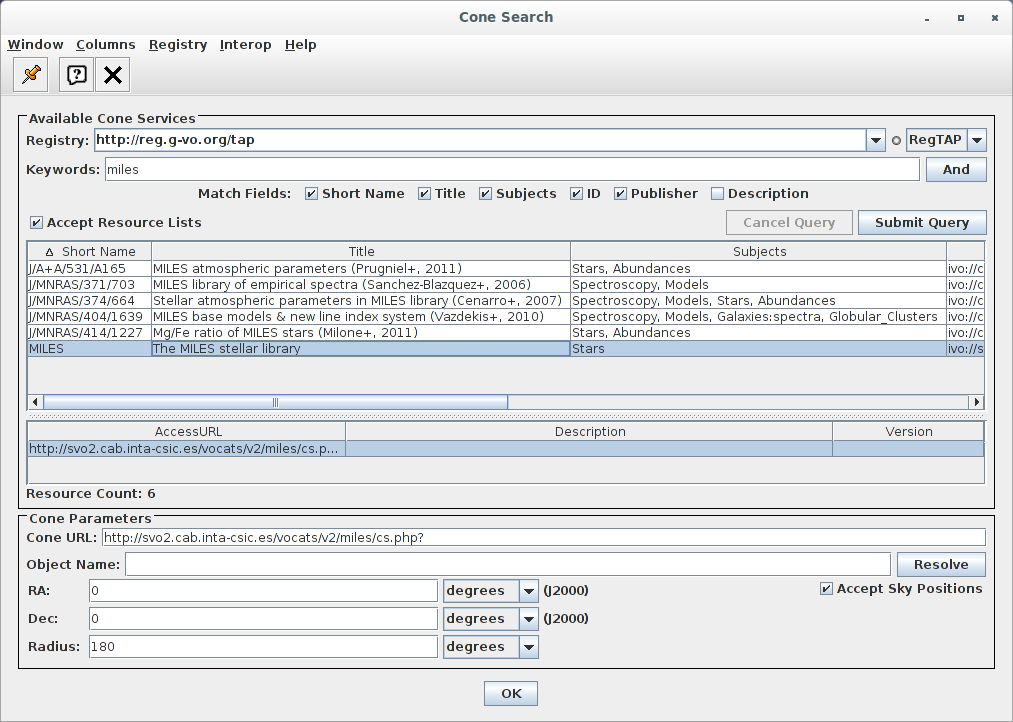
Task: Open the Help menu
Action: tap(300, 45)
